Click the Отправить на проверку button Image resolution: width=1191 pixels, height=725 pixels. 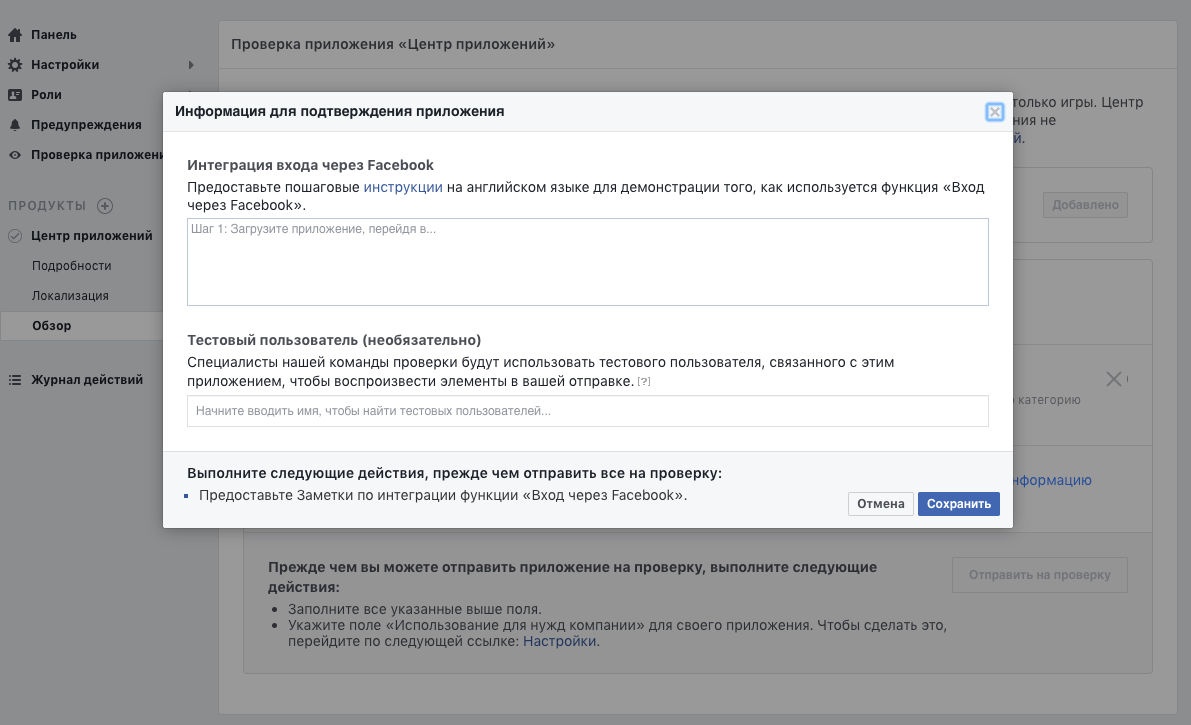tap(1039, 575)
